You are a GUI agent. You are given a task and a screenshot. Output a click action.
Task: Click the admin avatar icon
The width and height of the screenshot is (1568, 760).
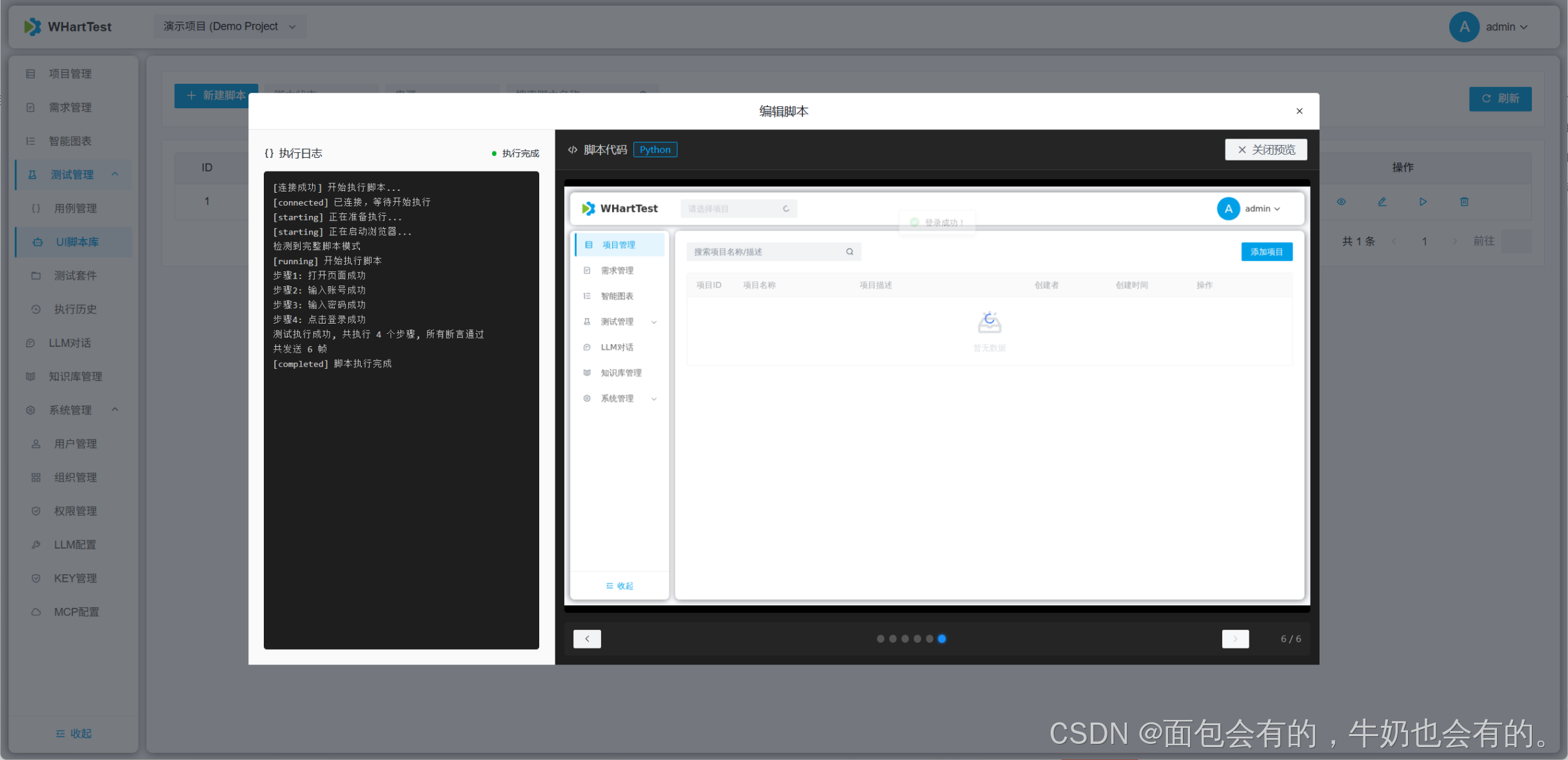(1464, 26)
